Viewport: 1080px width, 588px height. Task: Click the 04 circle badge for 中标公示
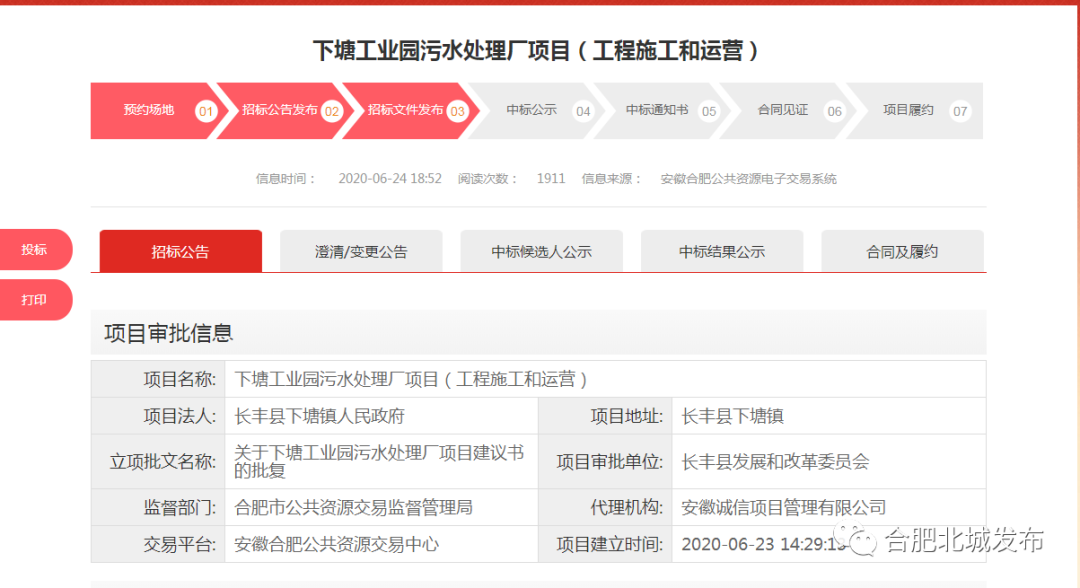(x=583, y=111)
